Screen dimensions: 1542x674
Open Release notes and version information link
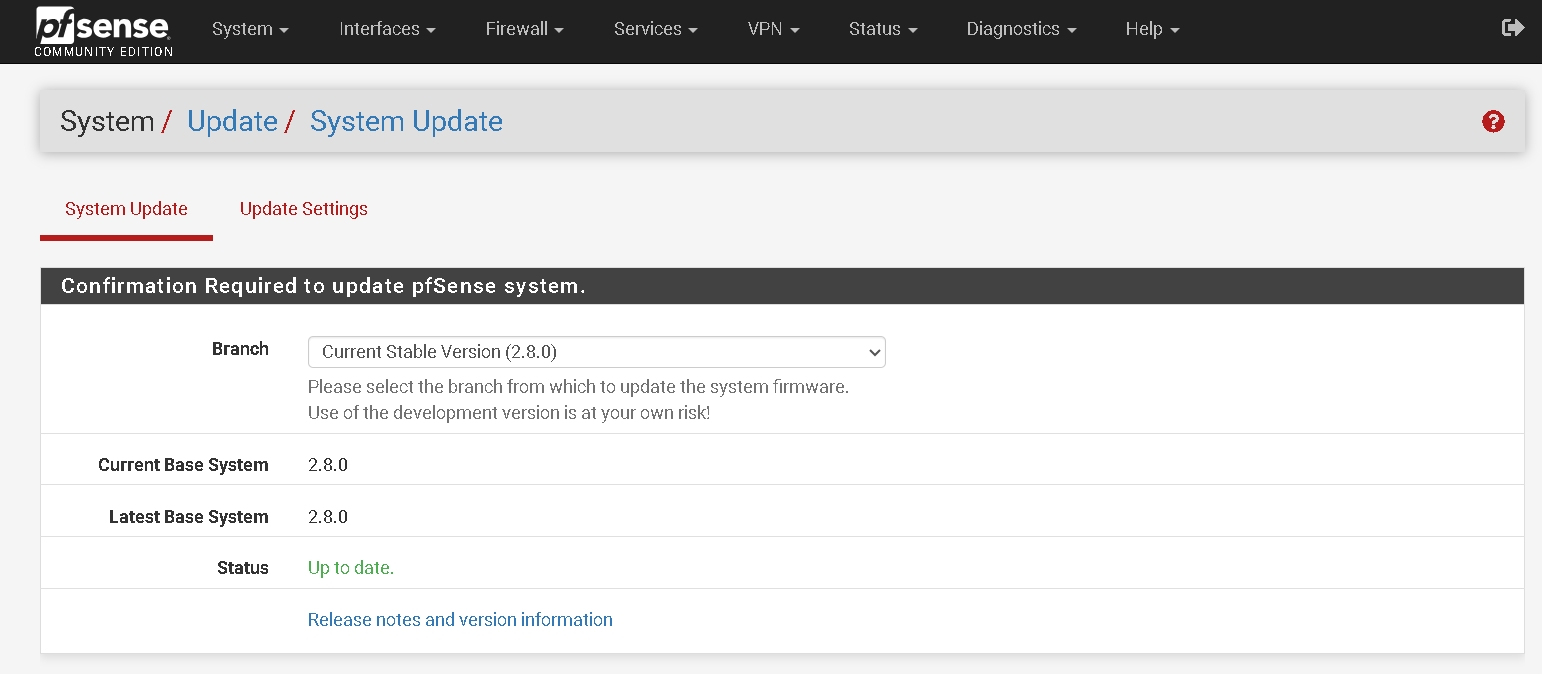[460, 620]
